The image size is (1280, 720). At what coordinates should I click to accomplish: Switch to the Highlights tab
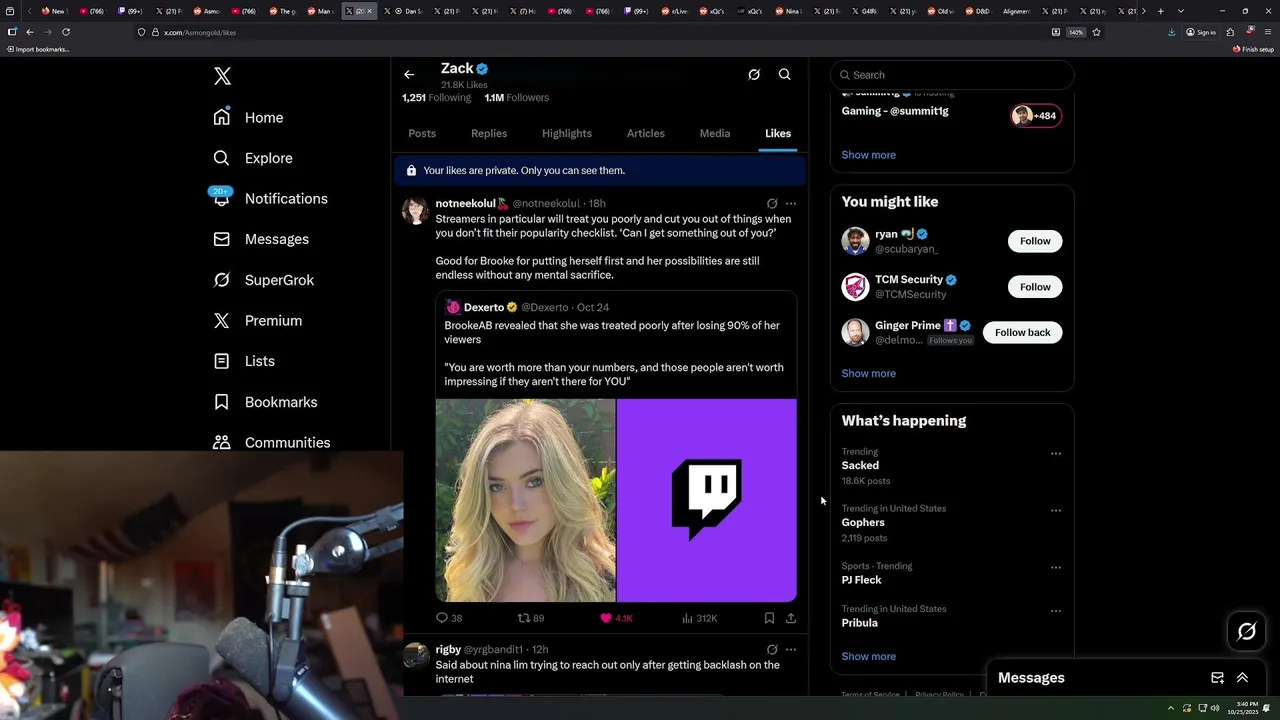coord(567,133)
